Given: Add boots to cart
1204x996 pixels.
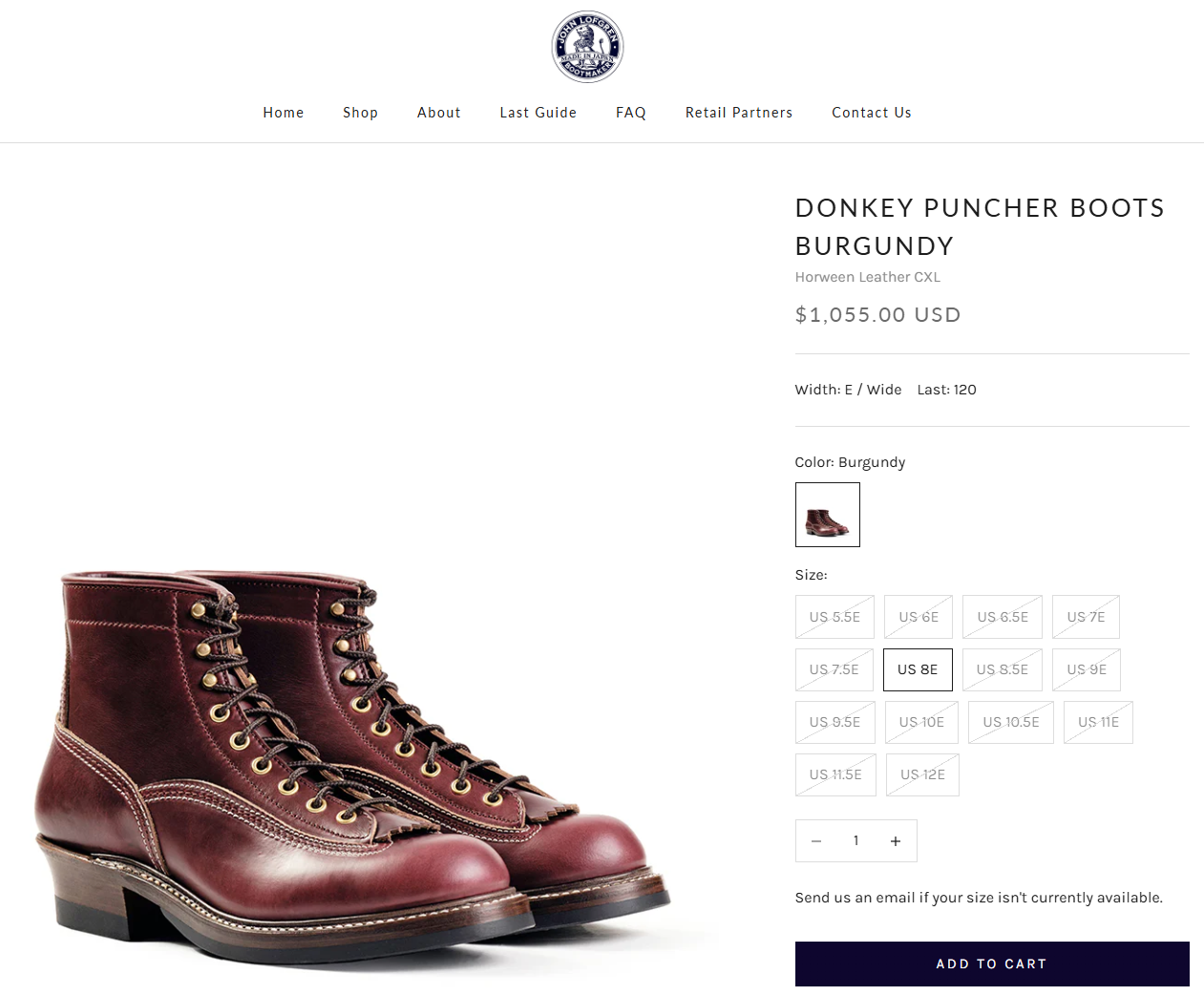Looking at the screenshot, I should point(992,964).
